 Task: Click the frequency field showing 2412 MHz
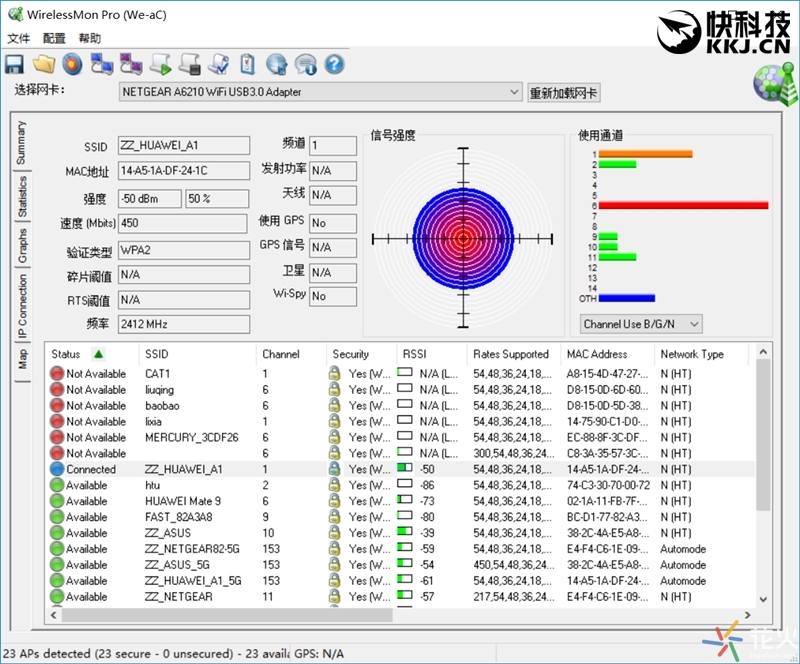(184, 324)
